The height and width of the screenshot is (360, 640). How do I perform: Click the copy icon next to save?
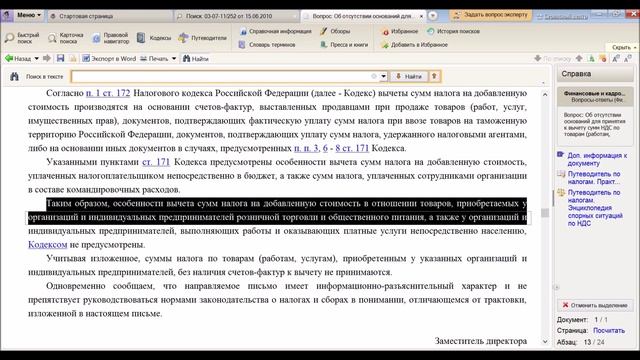73,59
